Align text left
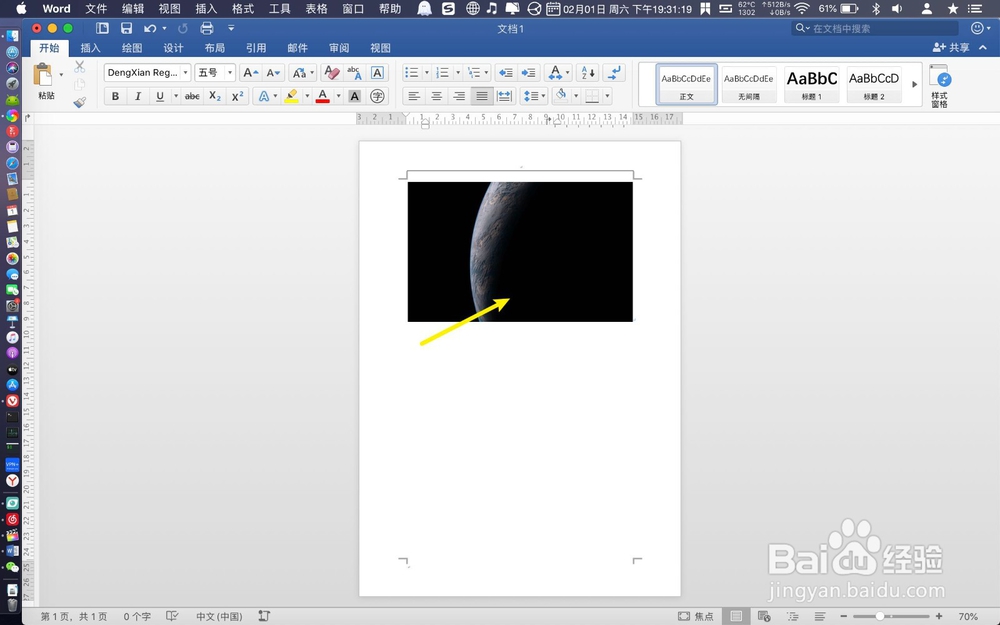The height and width of the screenshot is (625, 1000). pyautogui.click(x=414, y=96)
